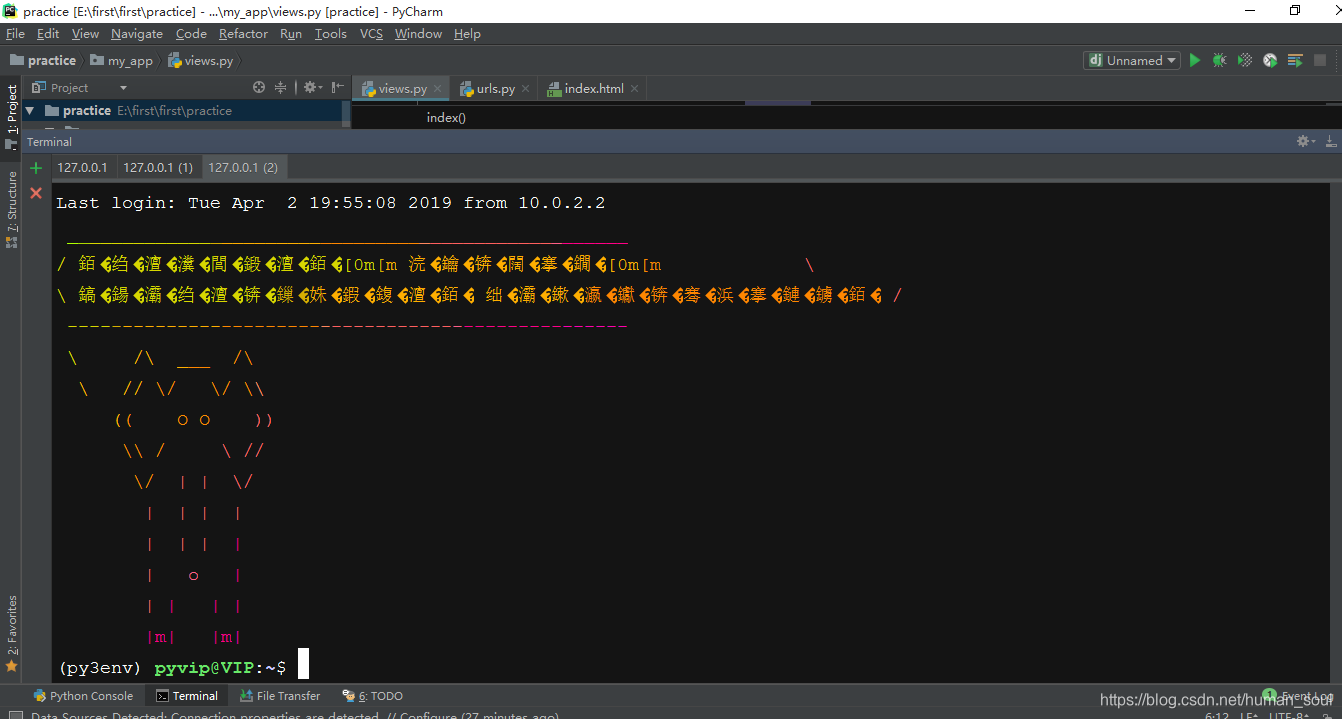1342x719 pixels.
Task: Close the index.html tab
Action: click(x=634, y=89)
